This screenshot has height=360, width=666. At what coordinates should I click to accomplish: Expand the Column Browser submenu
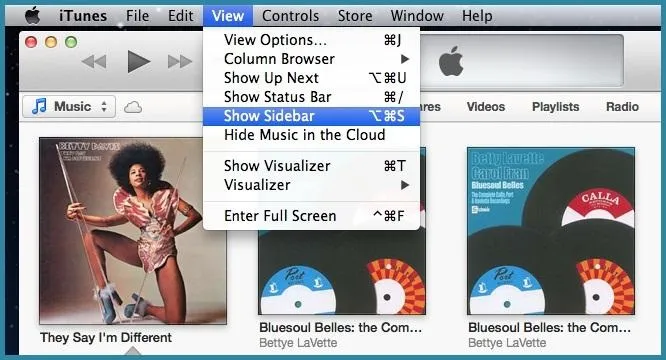(x=311, y=59)
